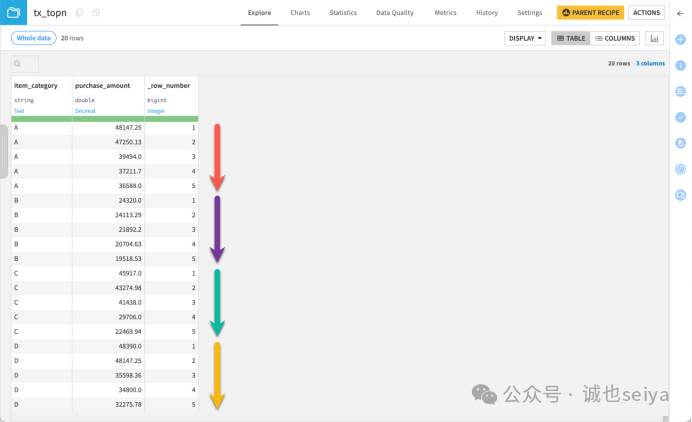The image size is (692, 422).
Task: Open the _row_number column header menu
Action: point(169,86)
